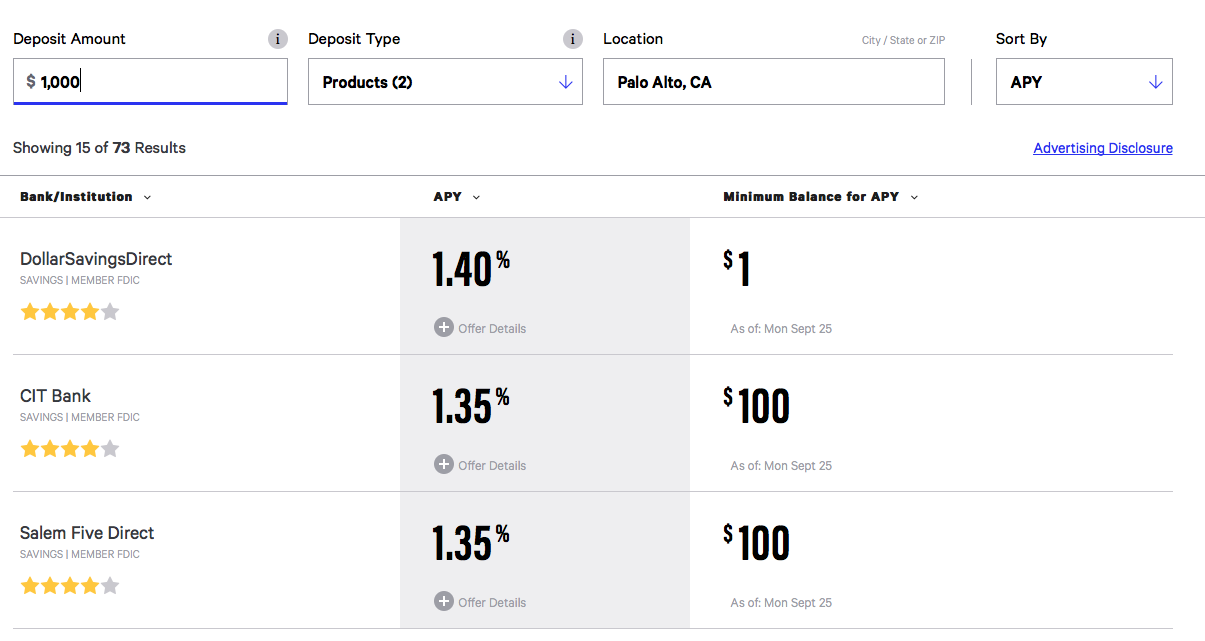Click the plus icon beside CIT Bank Offer Details
The width and height of the screenshot is (1205, 641).
pos(444,464)
